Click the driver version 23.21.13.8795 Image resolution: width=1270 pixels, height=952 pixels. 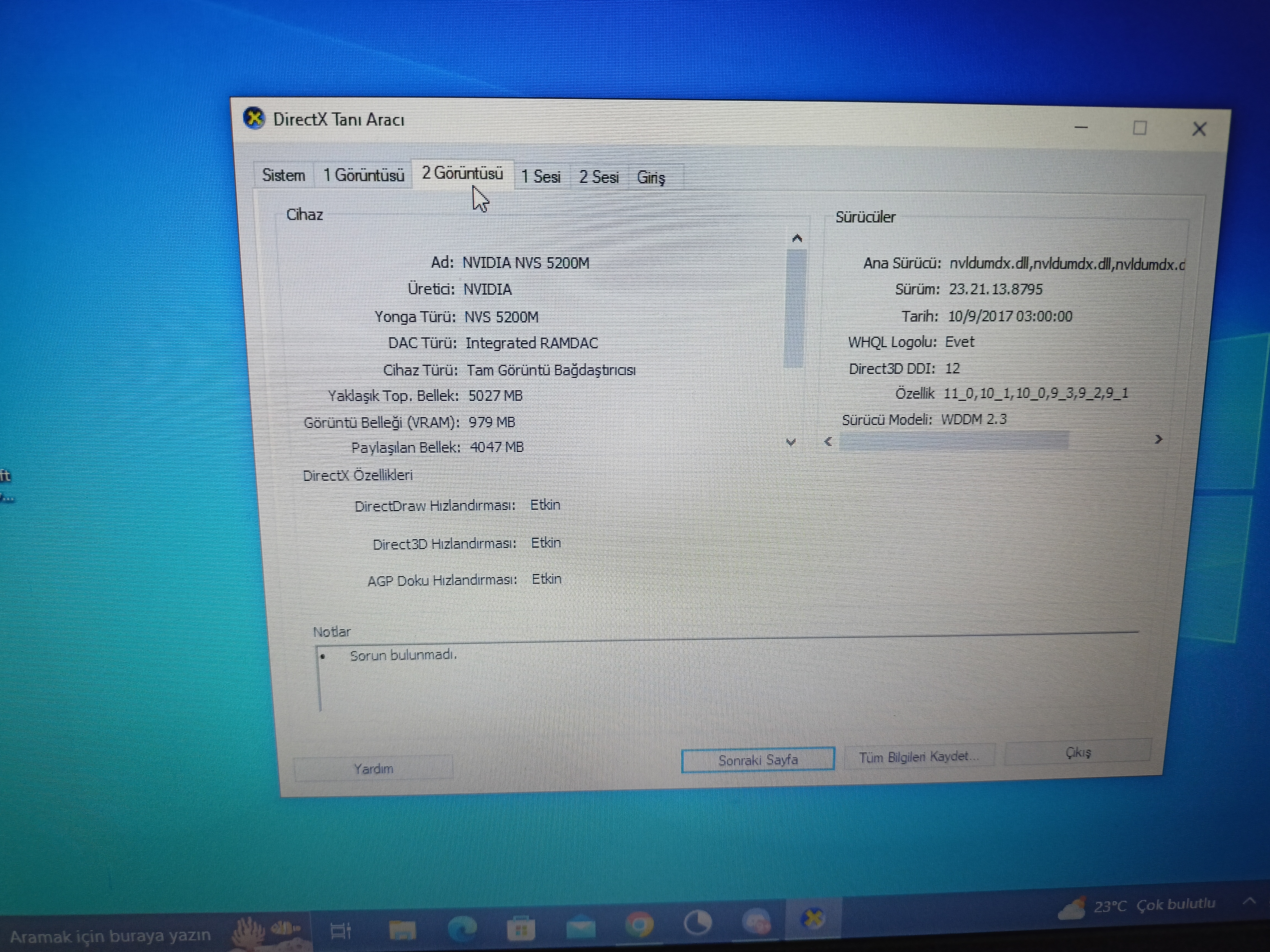coord(996,289)
